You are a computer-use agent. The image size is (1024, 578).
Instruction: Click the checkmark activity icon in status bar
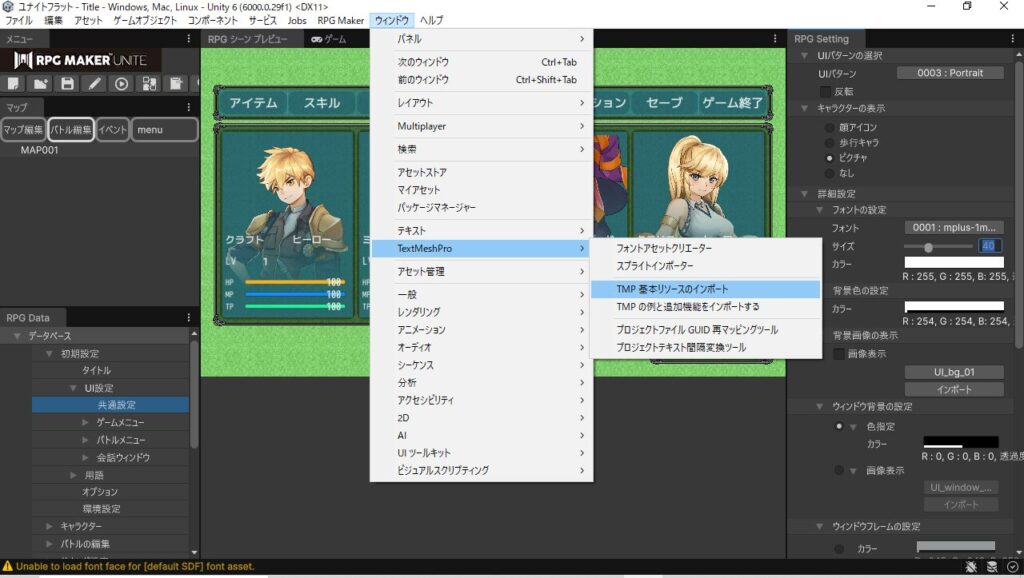(x=1013, y=567)
